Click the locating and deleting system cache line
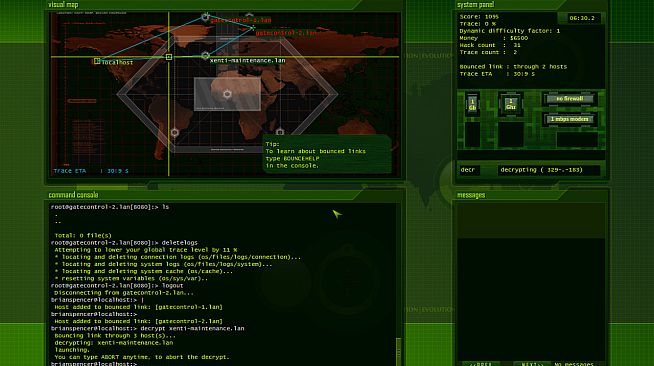Screen dimensions: 654x366 [143, 271]
